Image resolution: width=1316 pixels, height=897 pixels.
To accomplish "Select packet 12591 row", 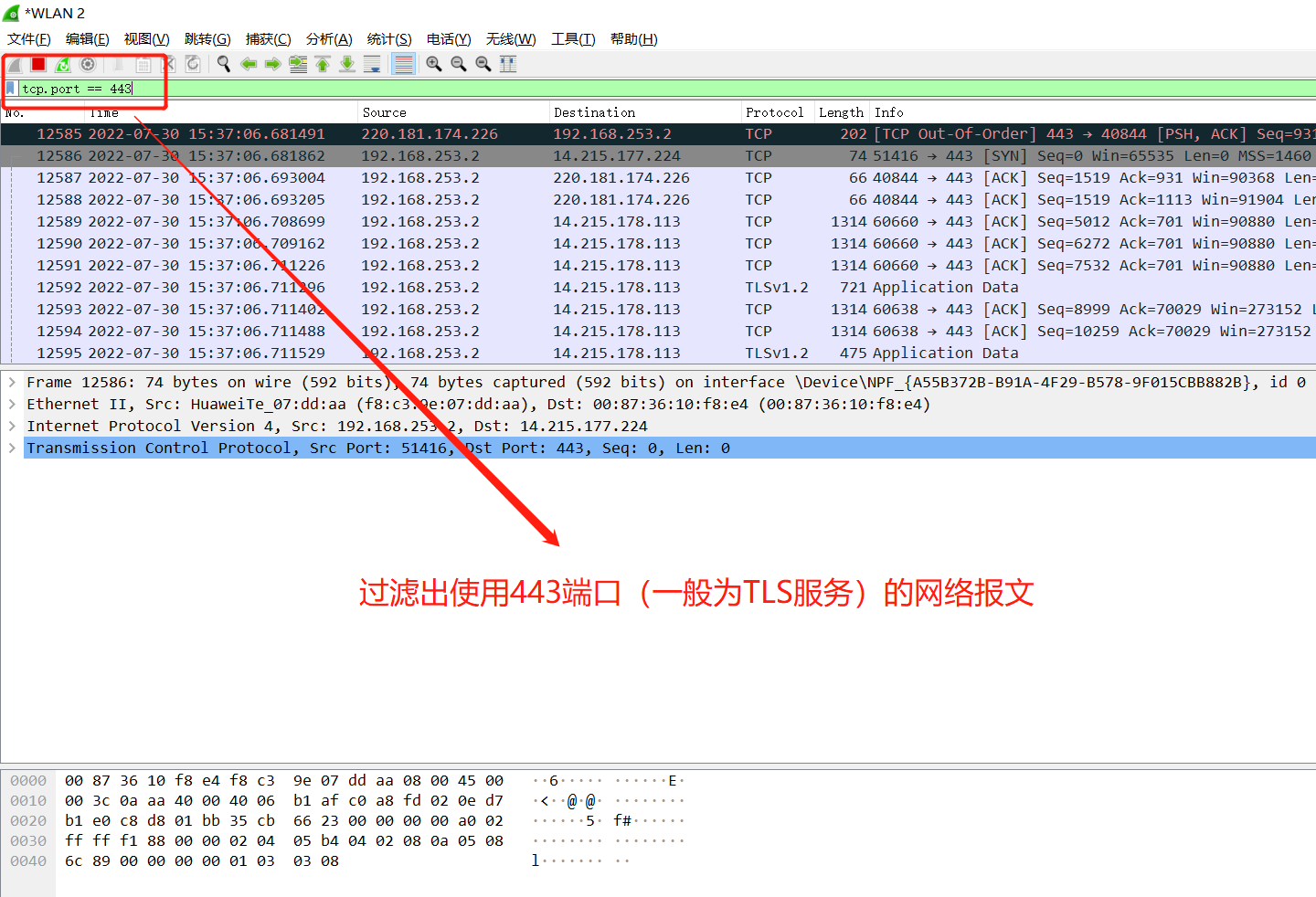I will coord(658,266).
